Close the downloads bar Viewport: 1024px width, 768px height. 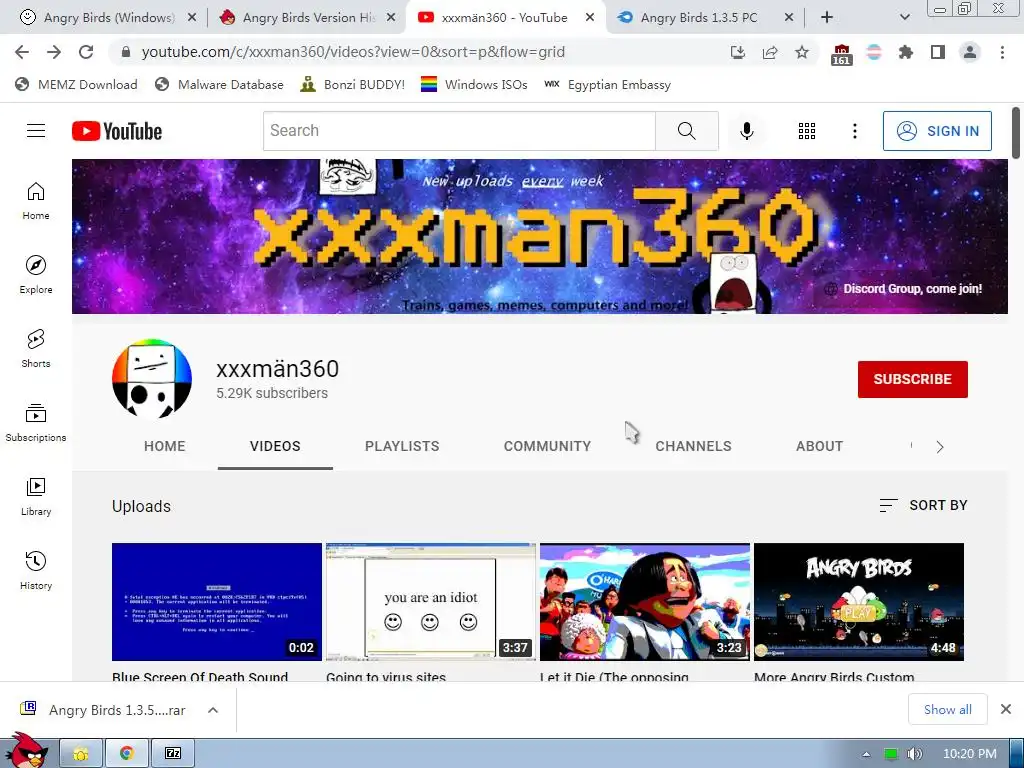[x=1006, y=709]
